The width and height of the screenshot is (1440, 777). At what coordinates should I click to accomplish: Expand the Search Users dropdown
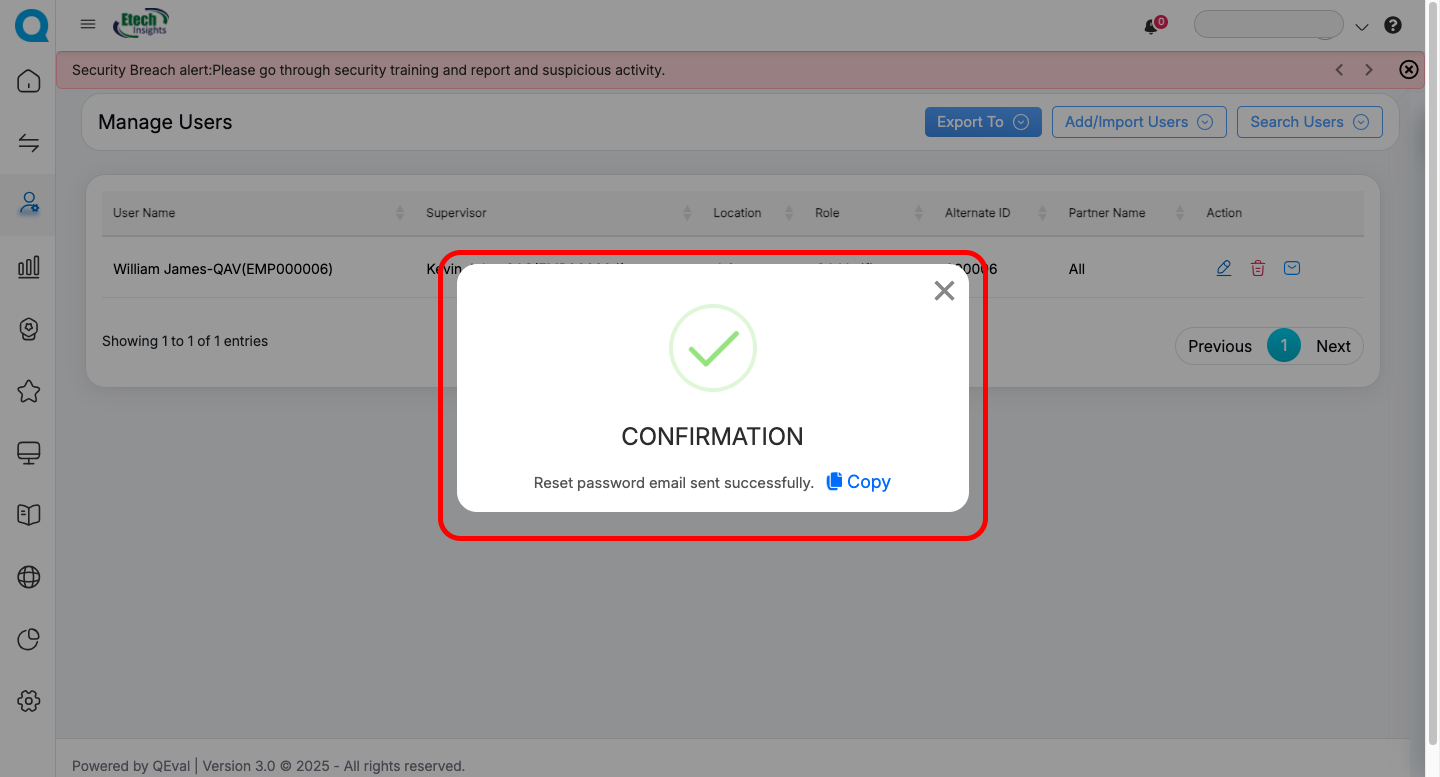(x=1309, y=122)
